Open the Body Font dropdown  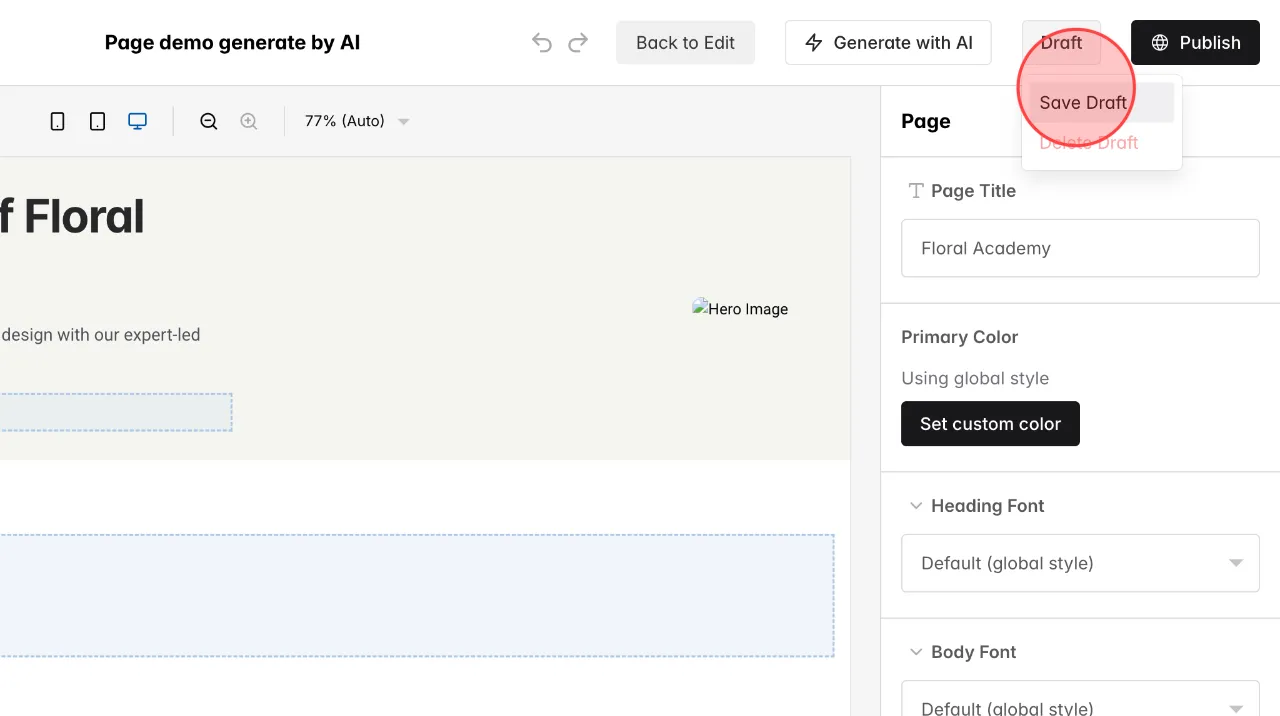1080,698
